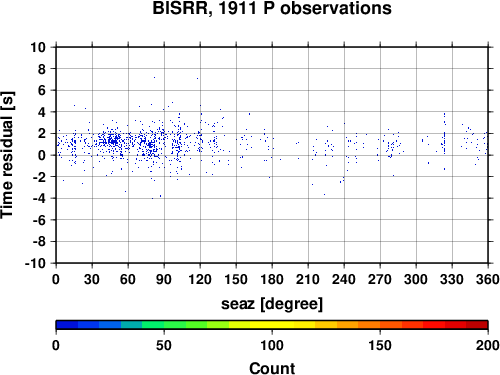Click the x-axis tick label 90
Viewport: 500px width, 375px height.
pos(164,279)
